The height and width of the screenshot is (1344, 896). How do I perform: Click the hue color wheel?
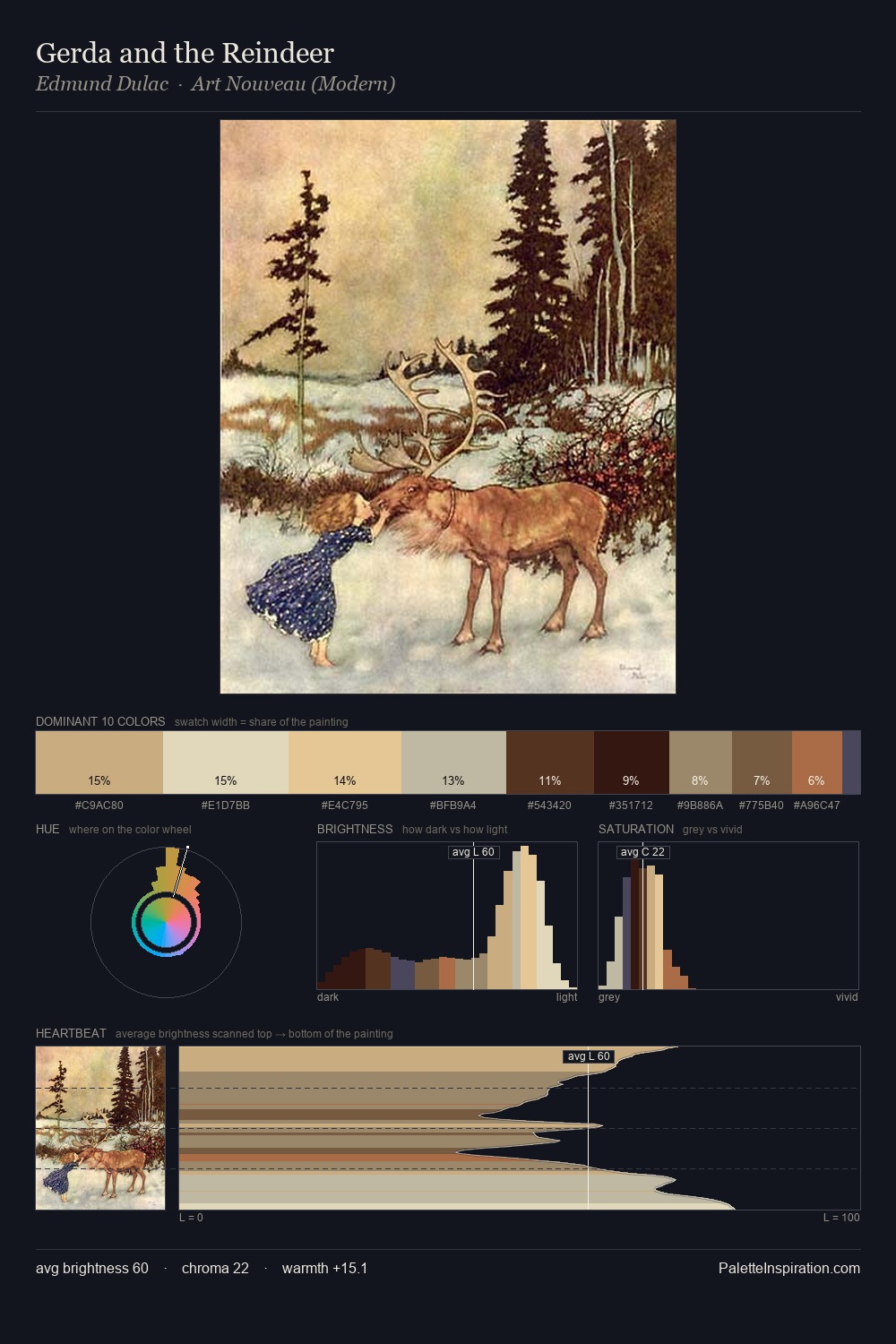click(166, 922)
